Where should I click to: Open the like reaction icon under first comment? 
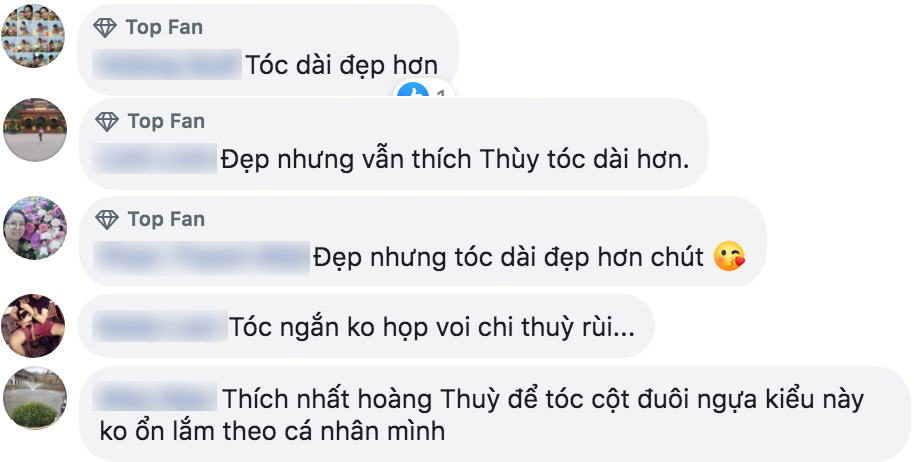click(413, 91)
